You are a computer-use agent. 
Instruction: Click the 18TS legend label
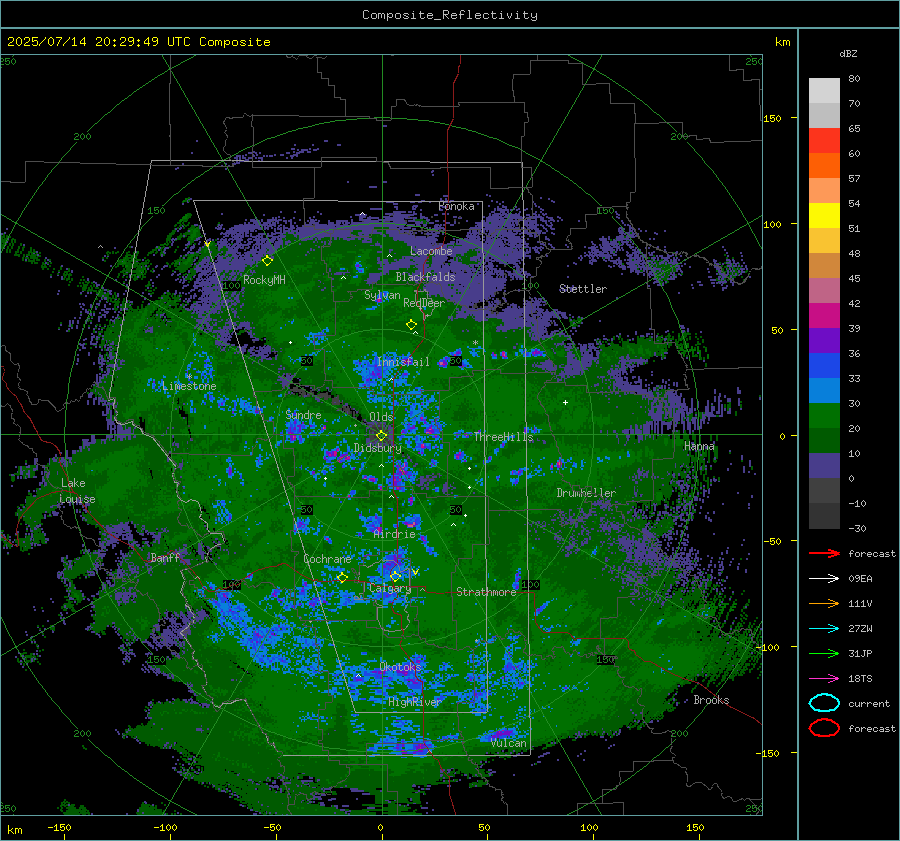coord(860,679)
